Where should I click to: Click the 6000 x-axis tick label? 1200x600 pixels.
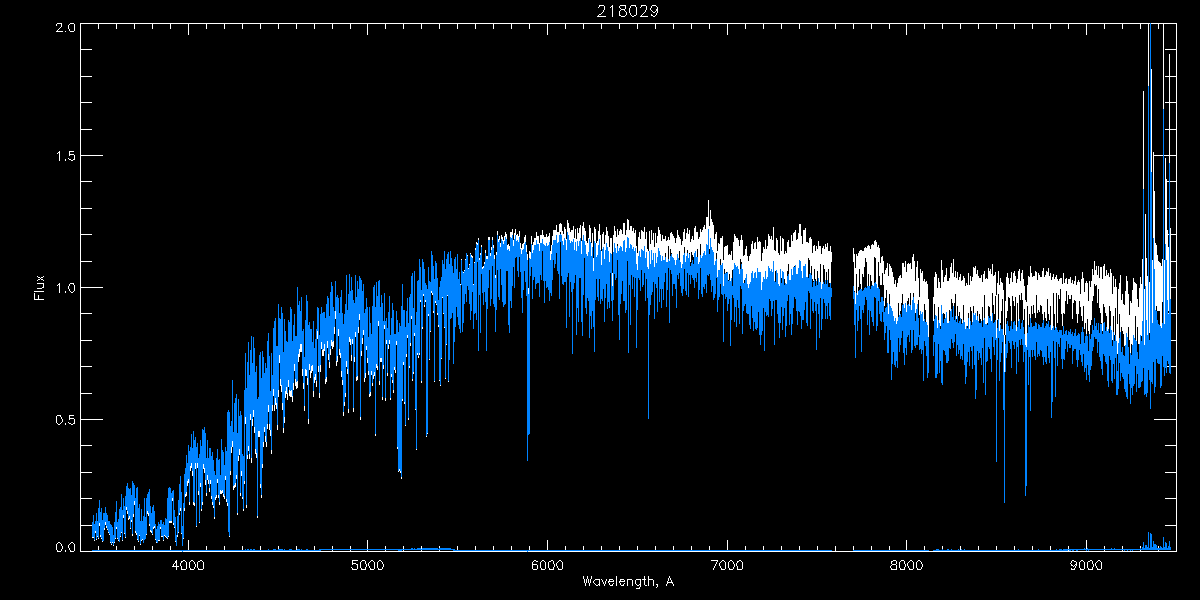click(547, 565)
